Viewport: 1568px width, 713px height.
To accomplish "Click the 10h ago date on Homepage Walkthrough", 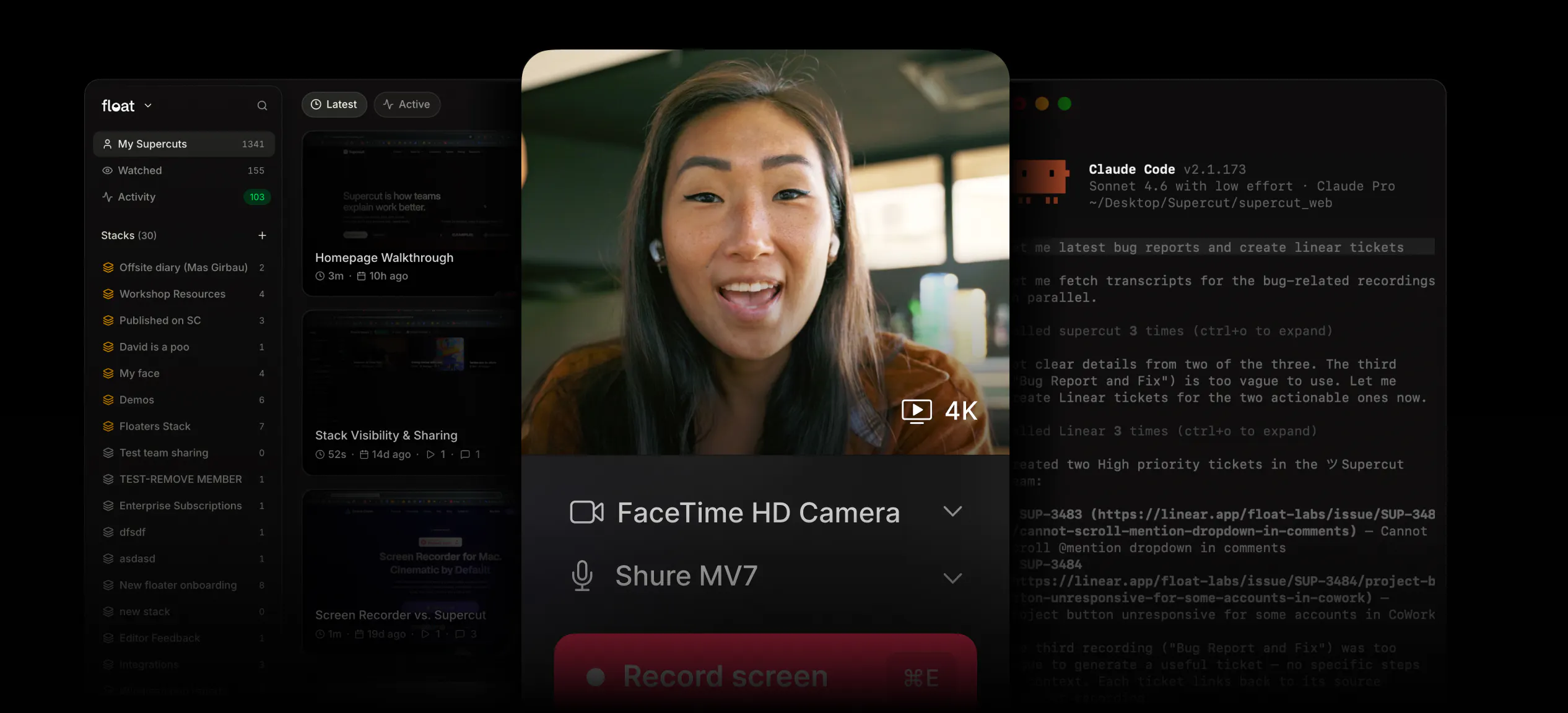I will click(383, 276).
